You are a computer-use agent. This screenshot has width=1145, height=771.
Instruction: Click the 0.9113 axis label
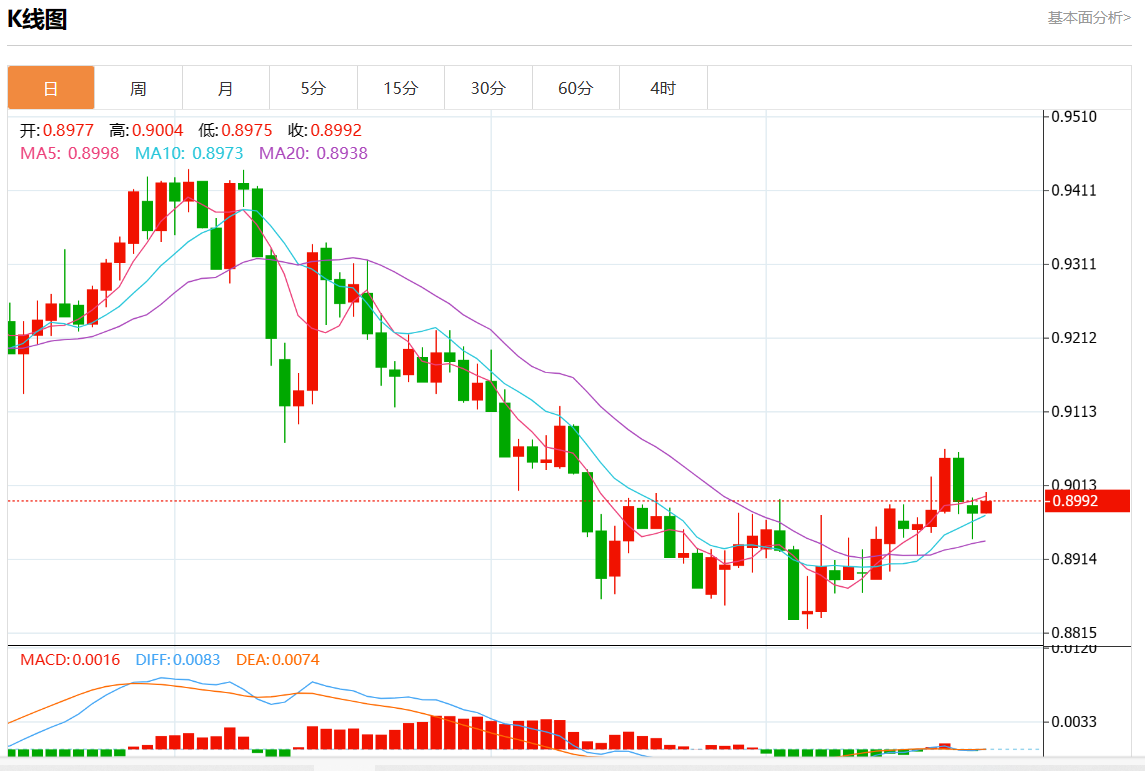point(1073,412)
